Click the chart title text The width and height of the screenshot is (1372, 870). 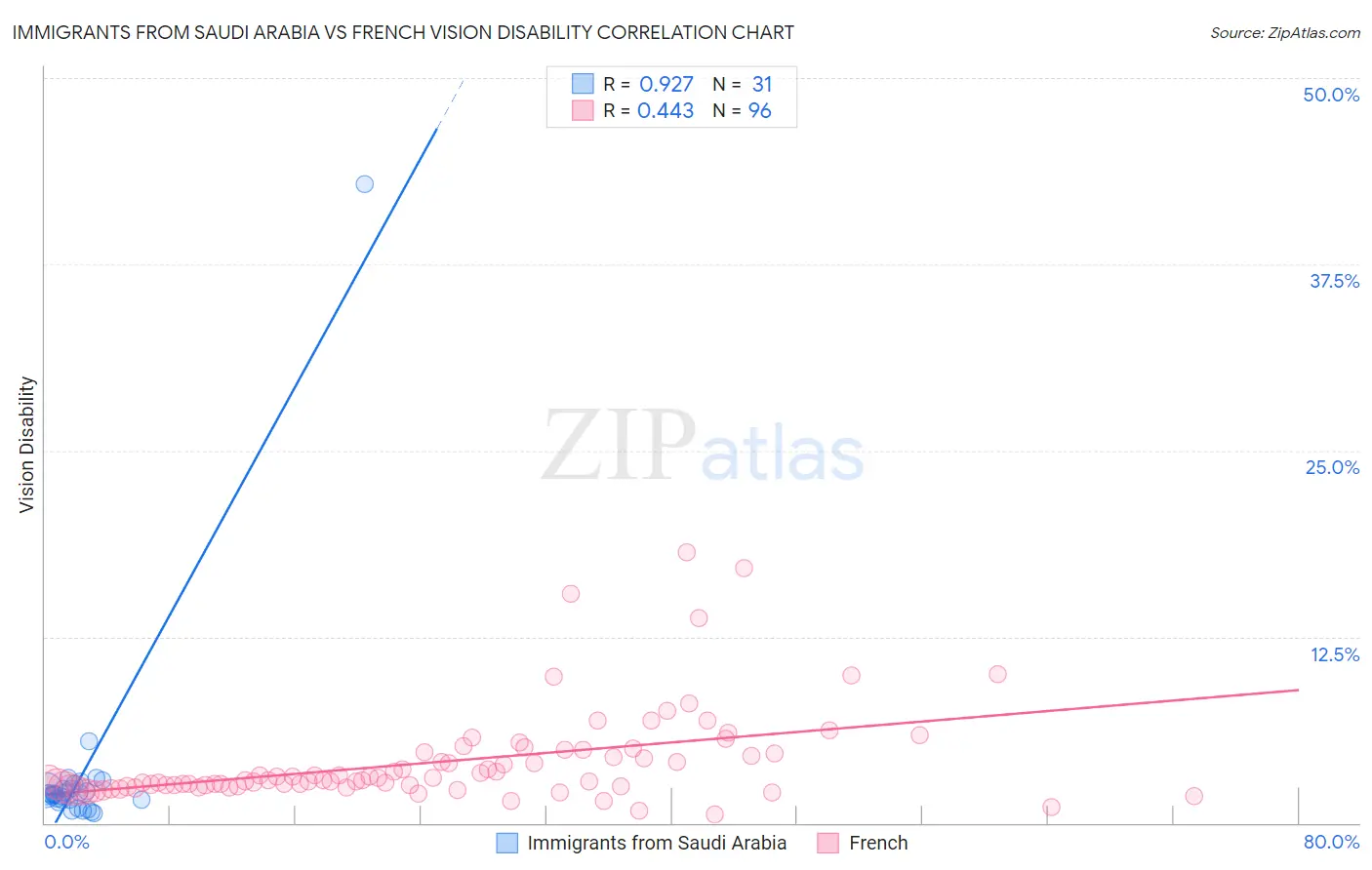[x=403, y=32]
